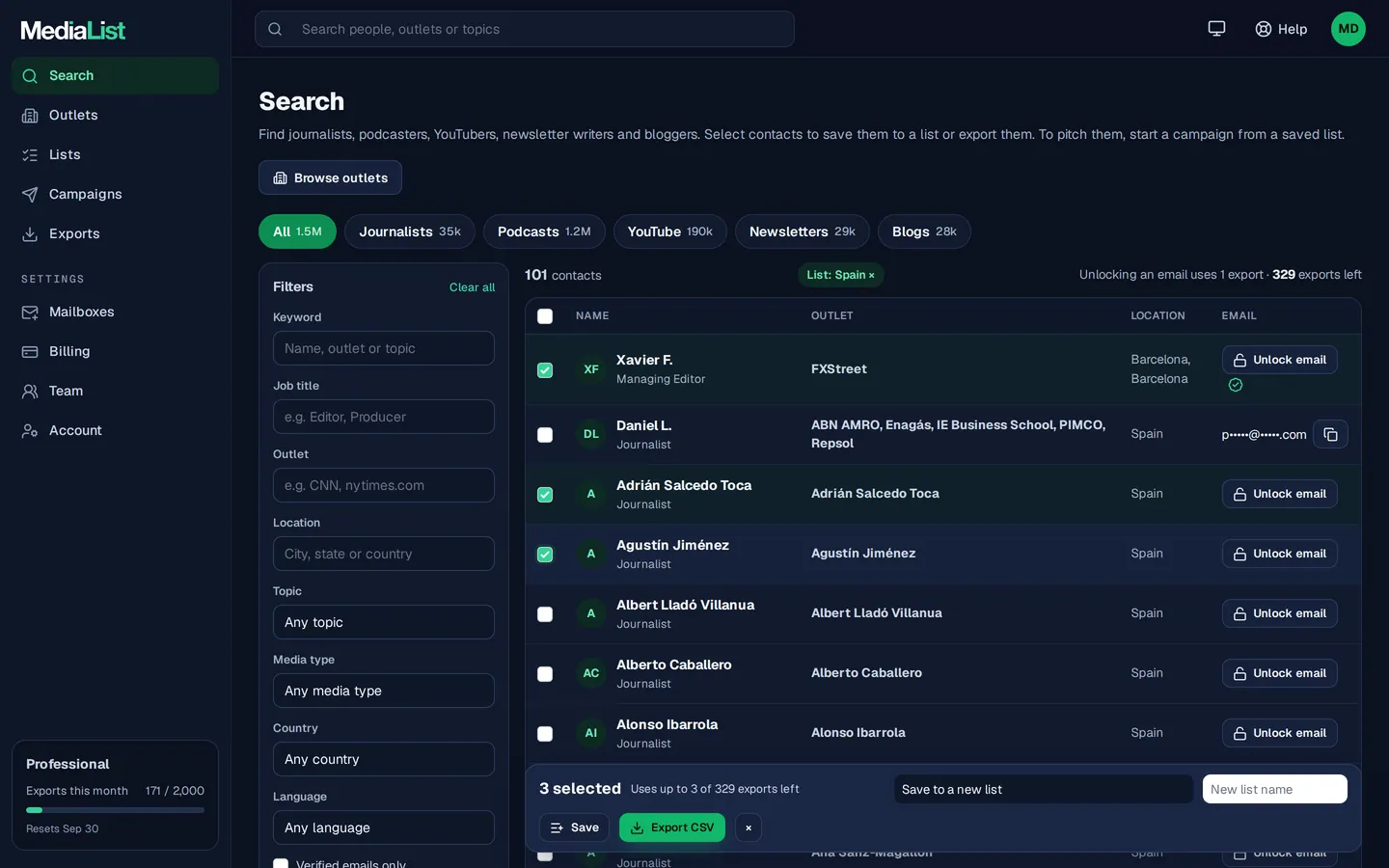Viewport: 1389px width, 868px height.
Task: Click the DL avatar for Daniel L.
Action: [591, 434]
